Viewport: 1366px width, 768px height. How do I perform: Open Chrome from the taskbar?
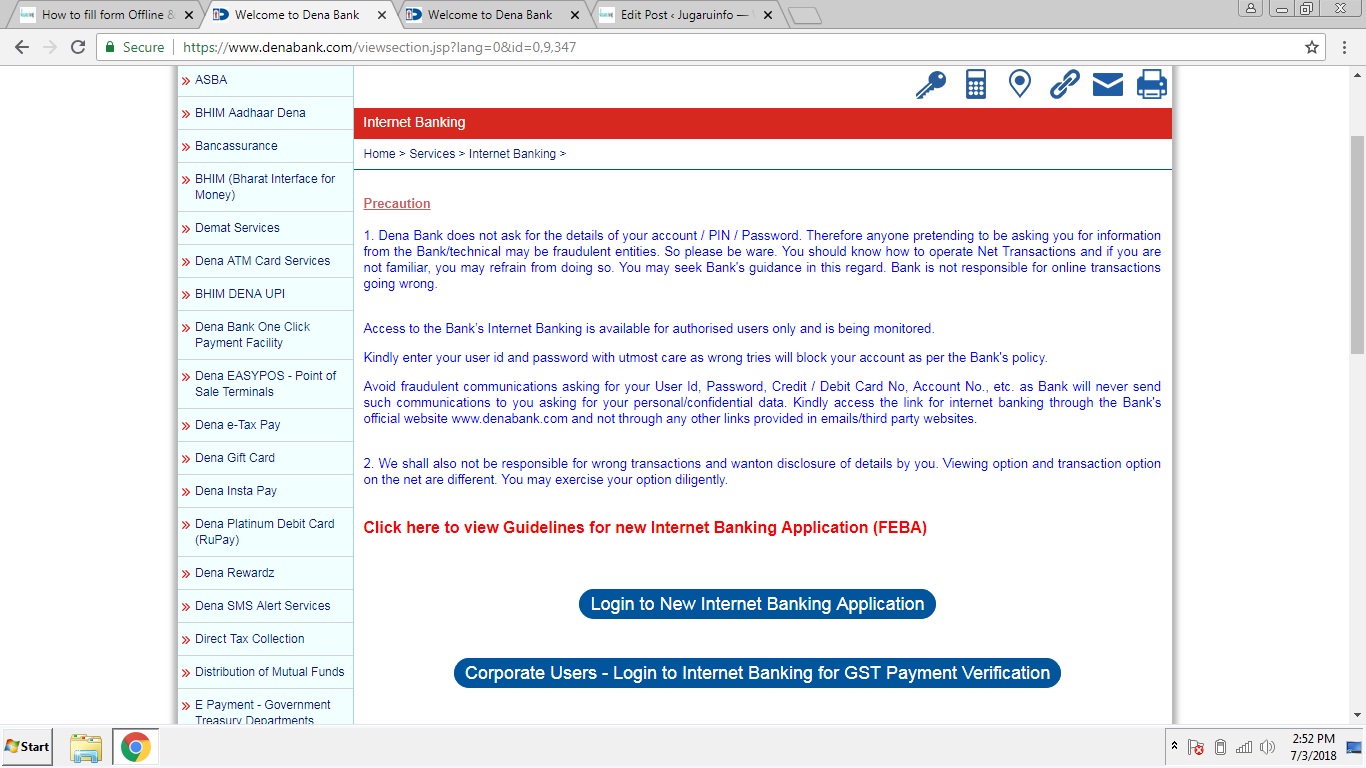136,747
